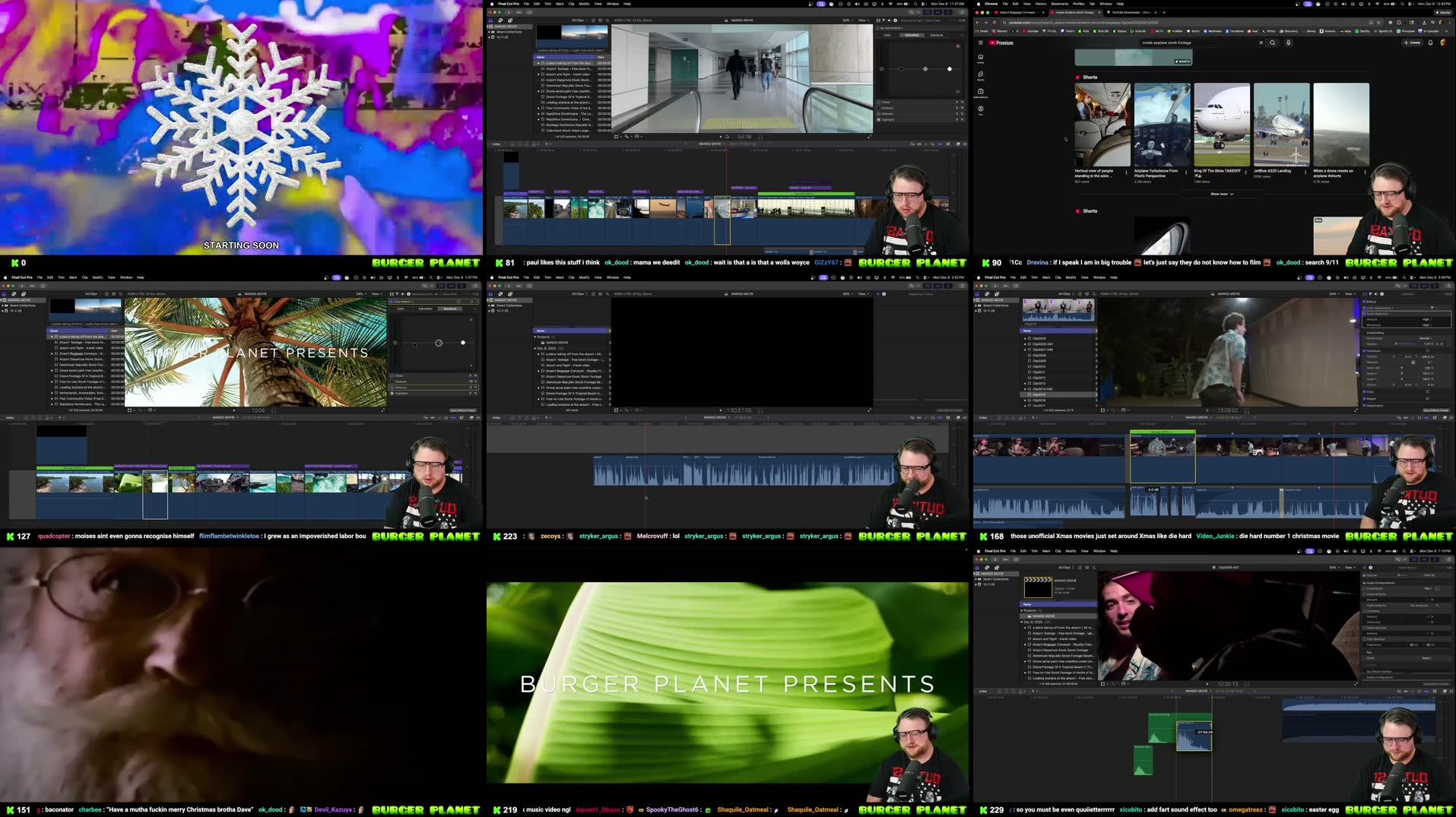Click the voice search microphone on YouTube
1456x817 pixels.
coord(1288,43)
